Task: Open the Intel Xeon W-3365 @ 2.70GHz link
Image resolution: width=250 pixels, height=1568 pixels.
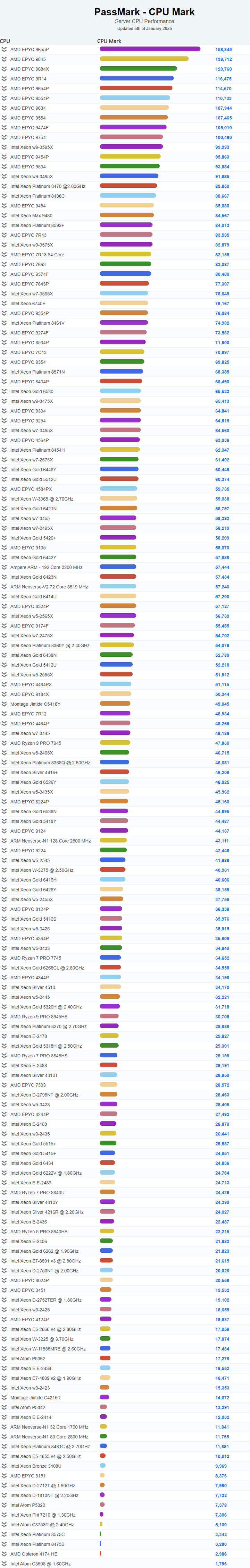Action: tap(41, 499)
